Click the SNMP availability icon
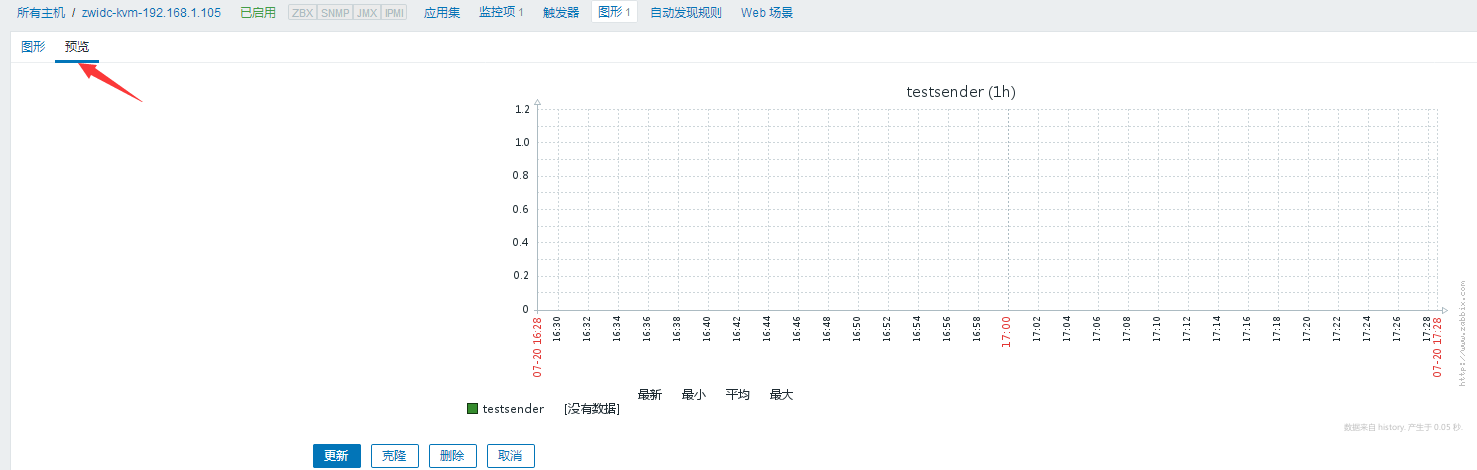Image resolution: width=1477 pixels, height=470 pixels. 335,13
